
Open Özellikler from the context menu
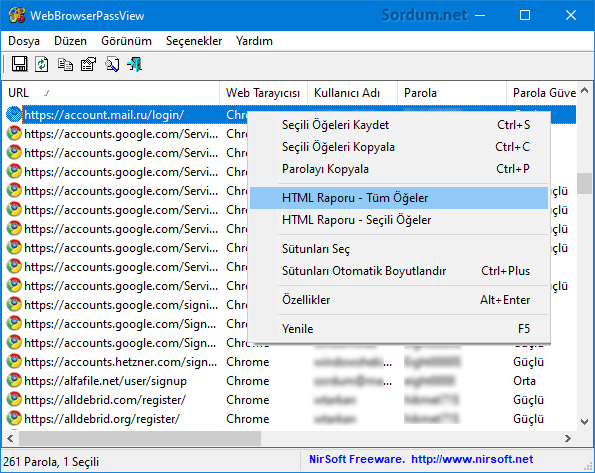(x=399, y=300)
